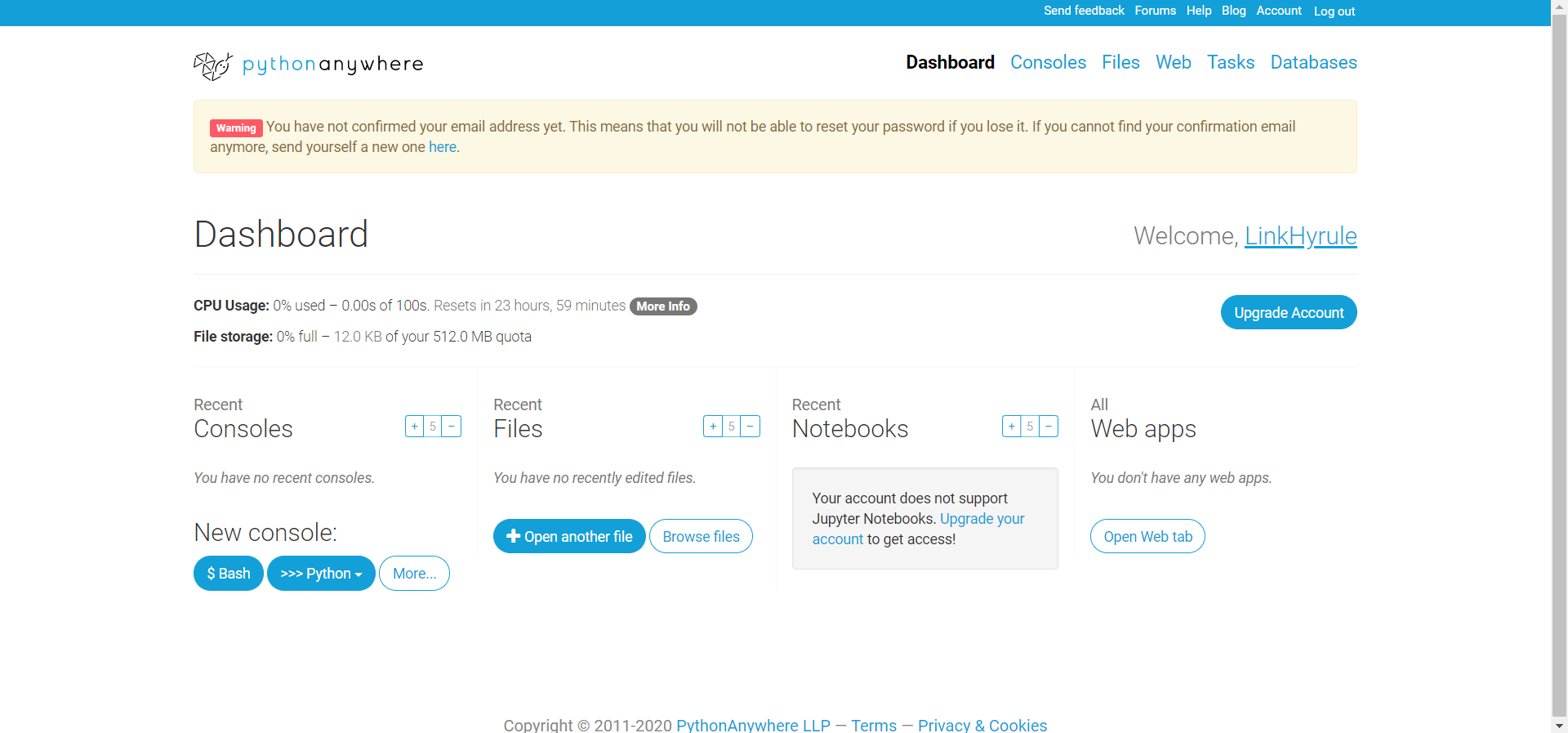Decrease recent Consoles count with minus

coord(452,427)
